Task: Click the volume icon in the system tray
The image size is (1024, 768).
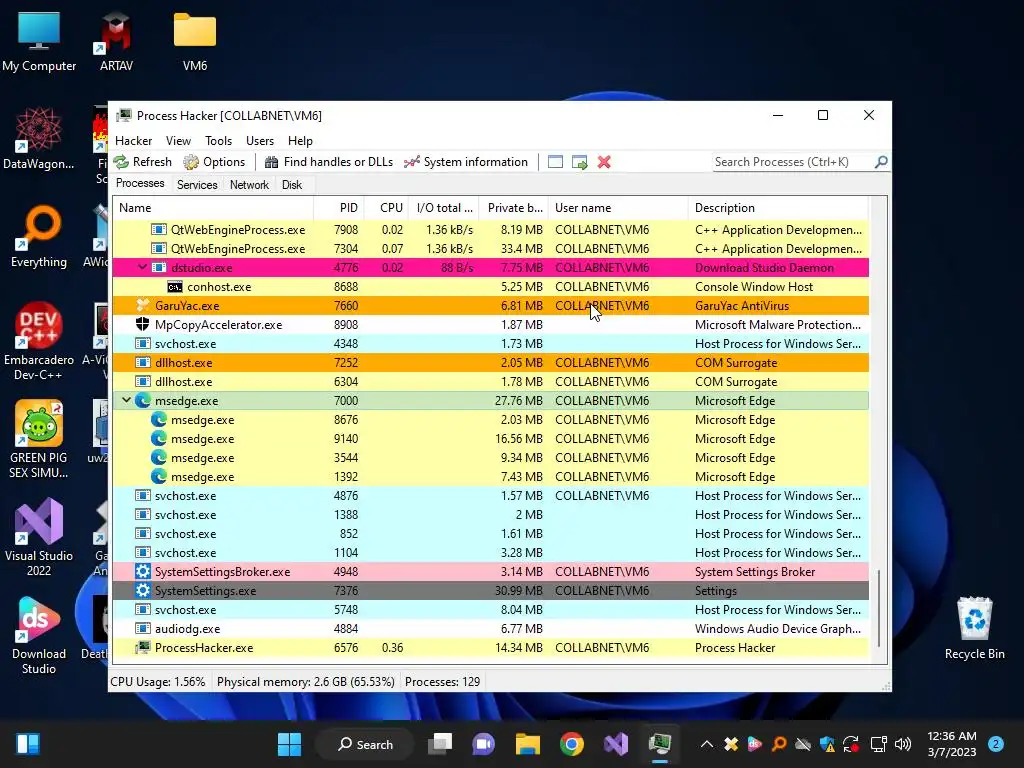Action: coord(903,744)
